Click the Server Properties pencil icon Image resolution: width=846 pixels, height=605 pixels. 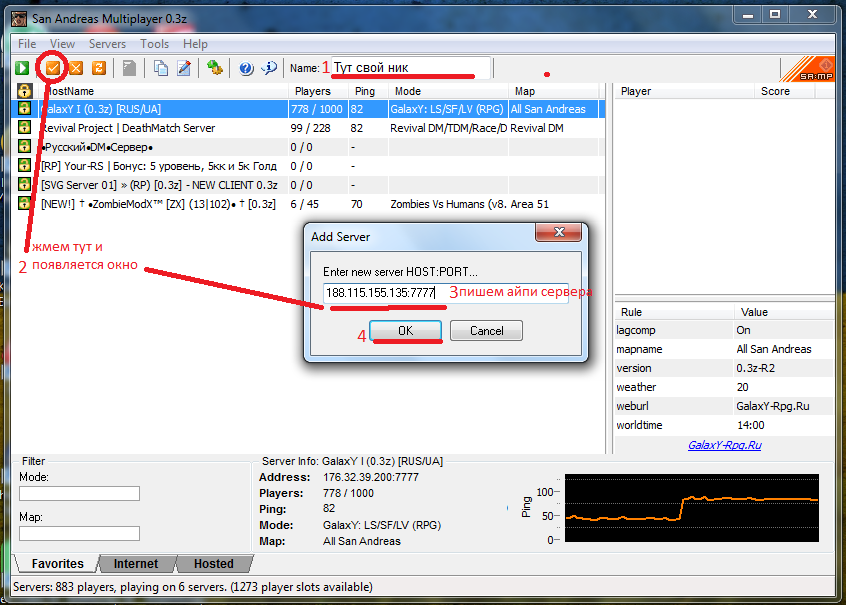click(184, 67)
